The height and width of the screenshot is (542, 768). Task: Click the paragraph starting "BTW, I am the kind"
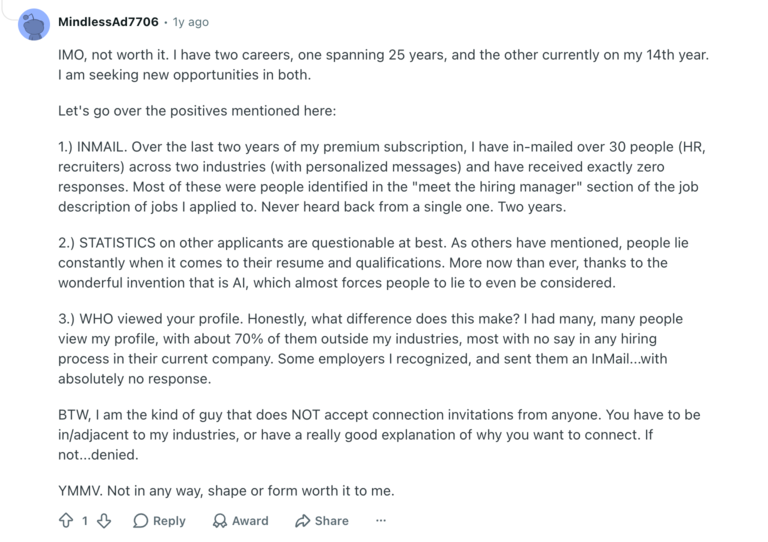[379, 435]
